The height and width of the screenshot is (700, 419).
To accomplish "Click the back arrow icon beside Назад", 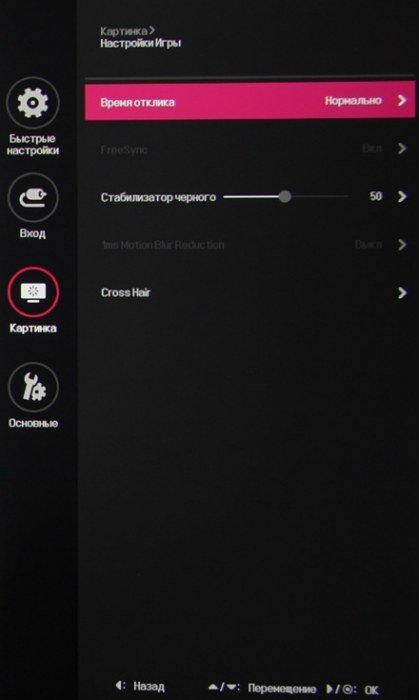I will 119,685.
